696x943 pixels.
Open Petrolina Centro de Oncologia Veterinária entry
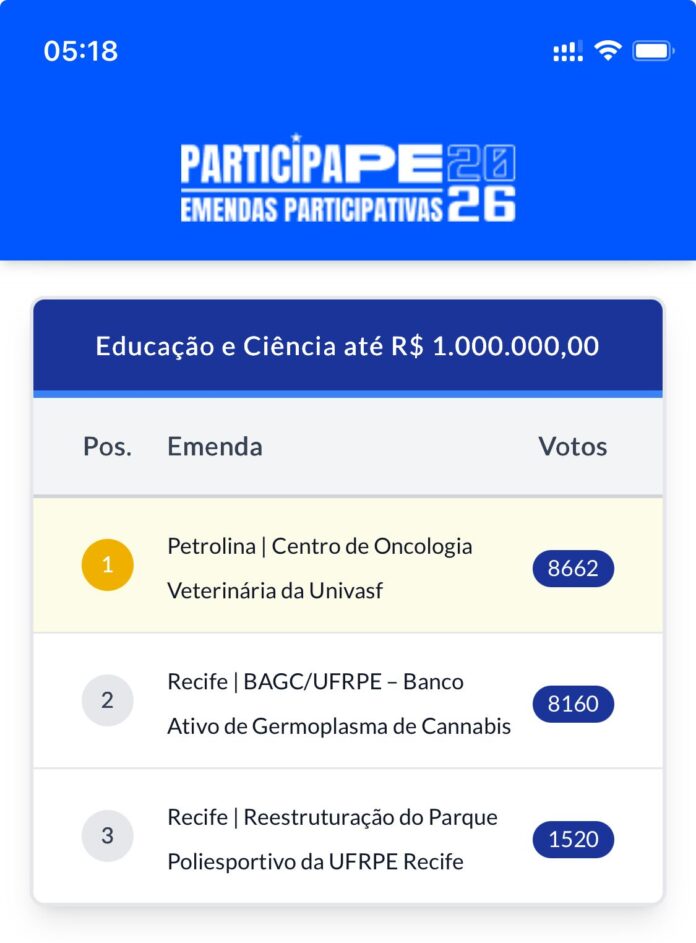tap(320, 568)
